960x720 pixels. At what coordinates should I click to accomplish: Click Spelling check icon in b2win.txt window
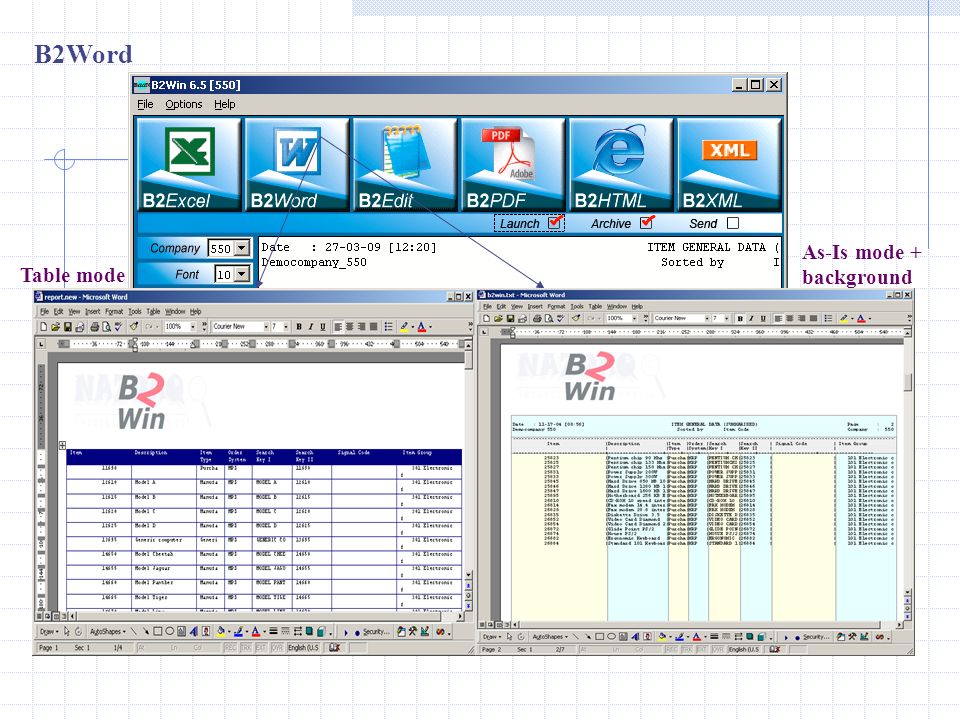pos(560,318)
